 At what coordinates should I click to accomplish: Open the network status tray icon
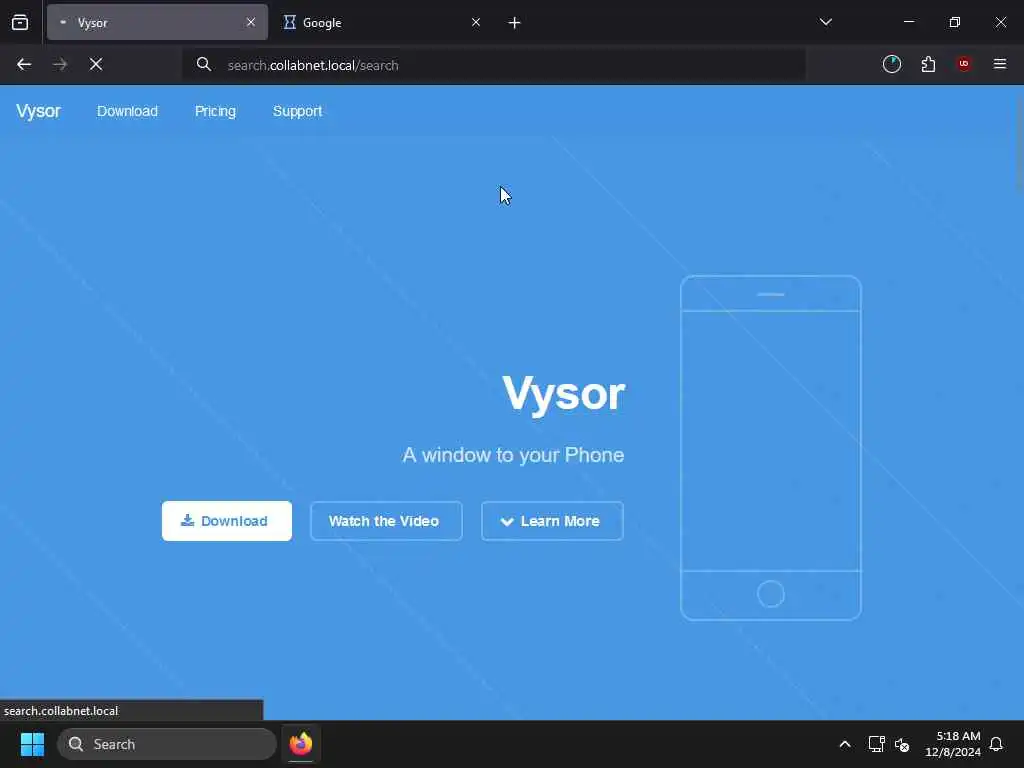tap(876, 744)
